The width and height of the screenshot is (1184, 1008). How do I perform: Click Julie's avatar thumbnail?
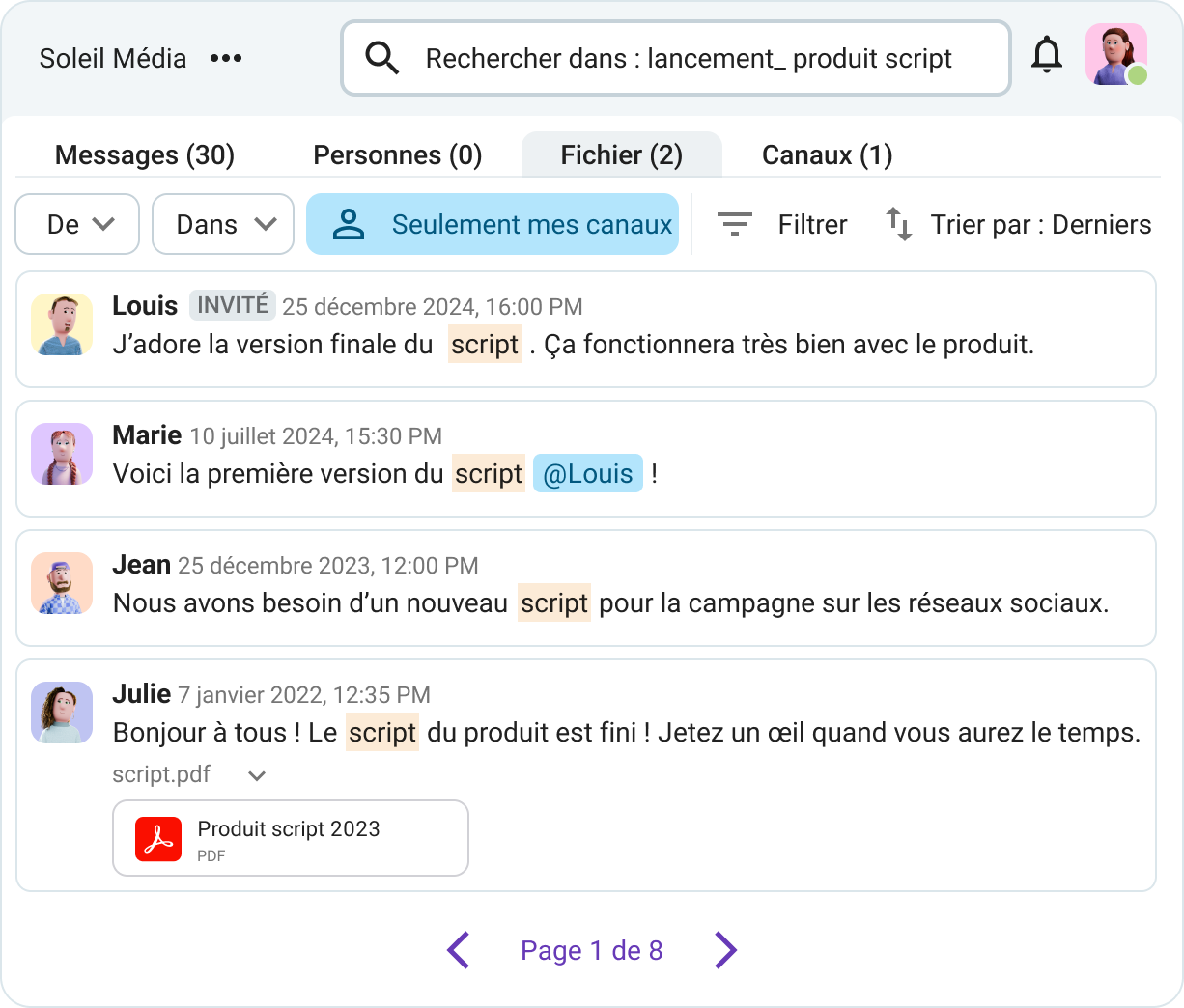pyautogui.click(x=62, y=713)
